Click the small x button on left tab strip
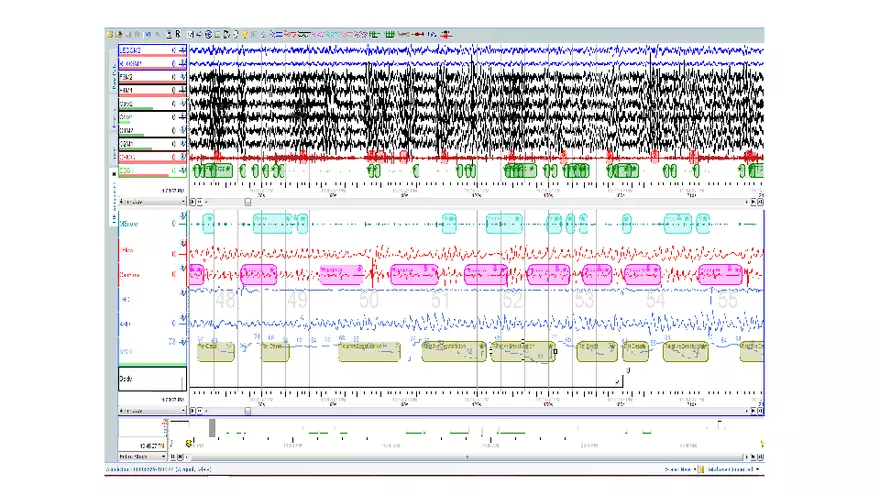Image resolution: width=880 pixels, height=495 pixels. pyautogui.click(x=114, y=174)
